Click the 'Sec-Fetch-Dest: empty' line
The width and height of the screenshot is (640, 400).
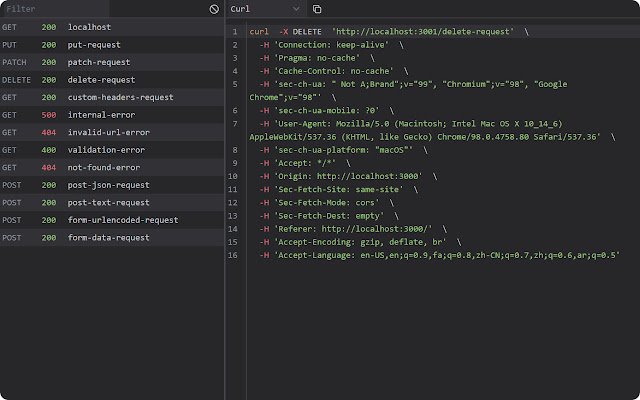click(329, 216)
